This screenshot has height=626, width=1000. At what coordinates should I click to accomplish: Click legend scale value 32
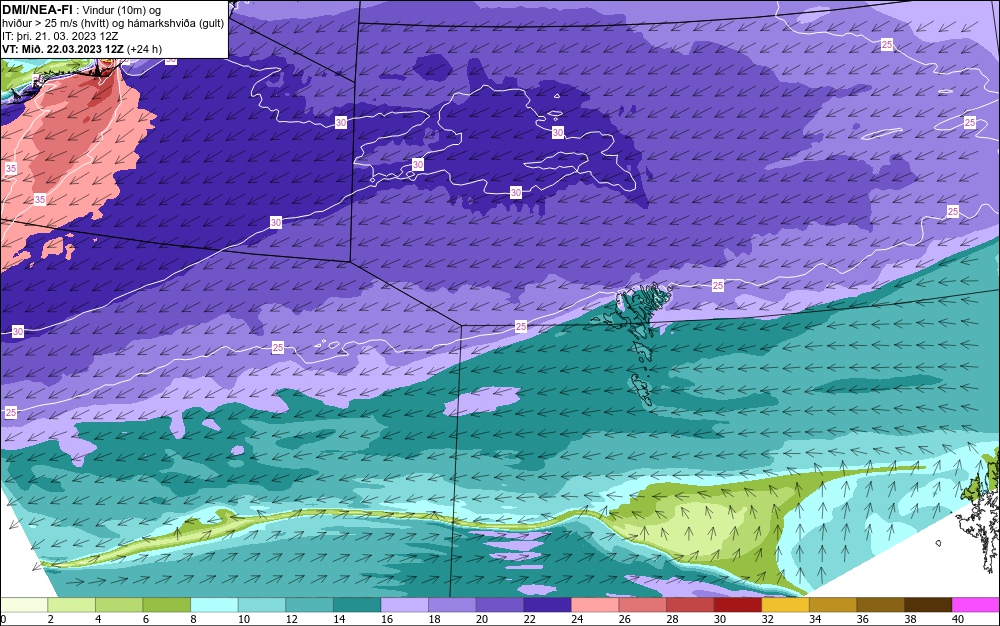(x=767, y=619)
